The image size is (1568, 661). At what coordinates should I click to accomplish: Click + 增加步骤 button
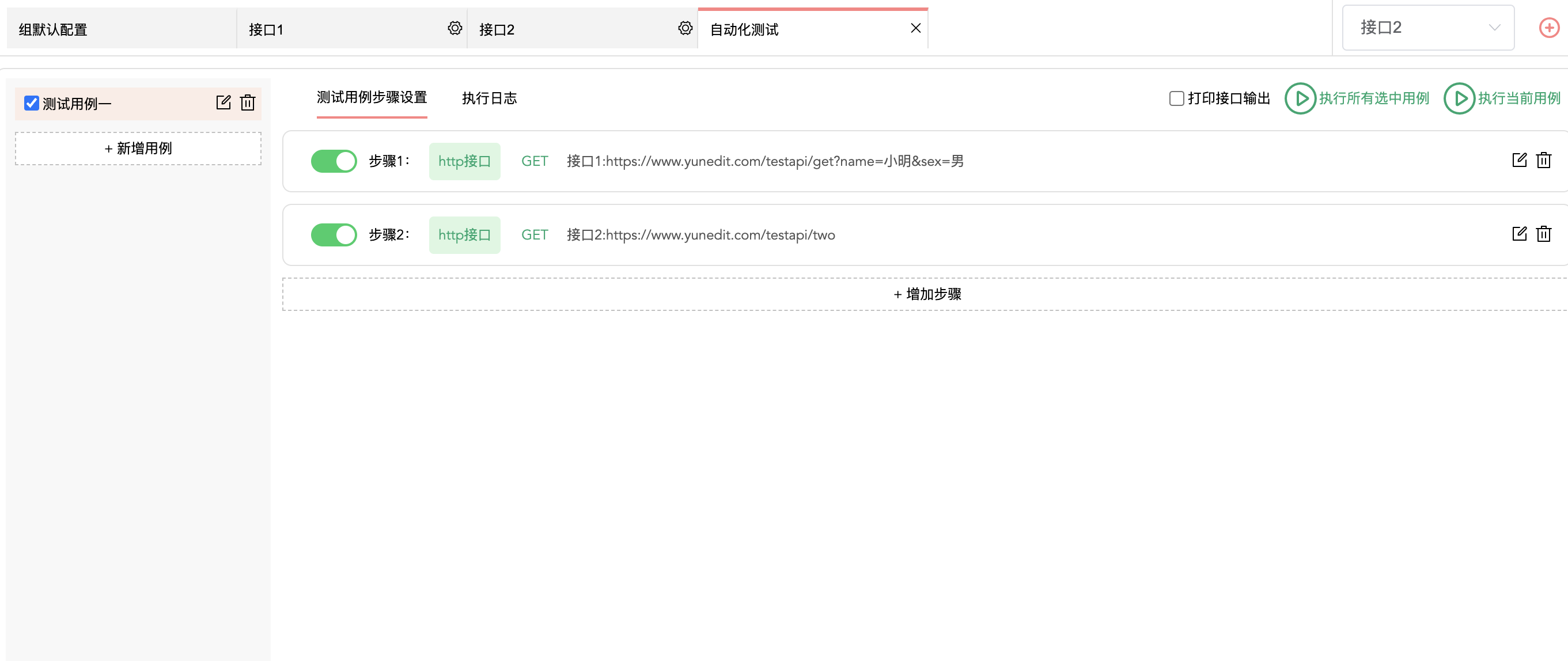click(x=925, y=295)
